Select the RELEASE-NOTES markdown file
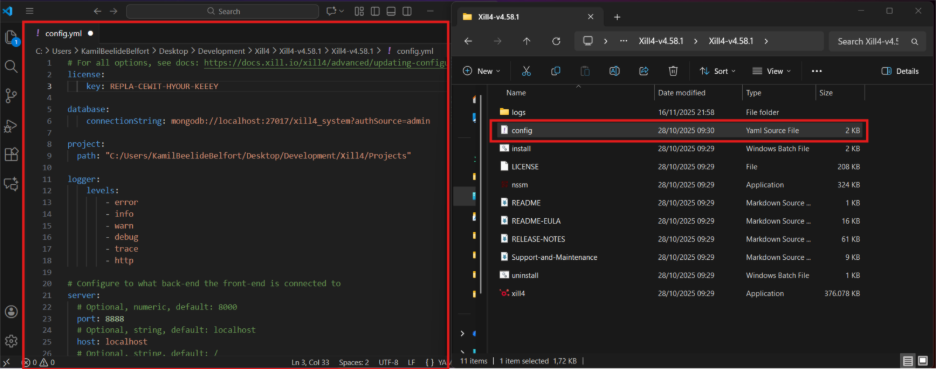936x369 pixels. 678,239
